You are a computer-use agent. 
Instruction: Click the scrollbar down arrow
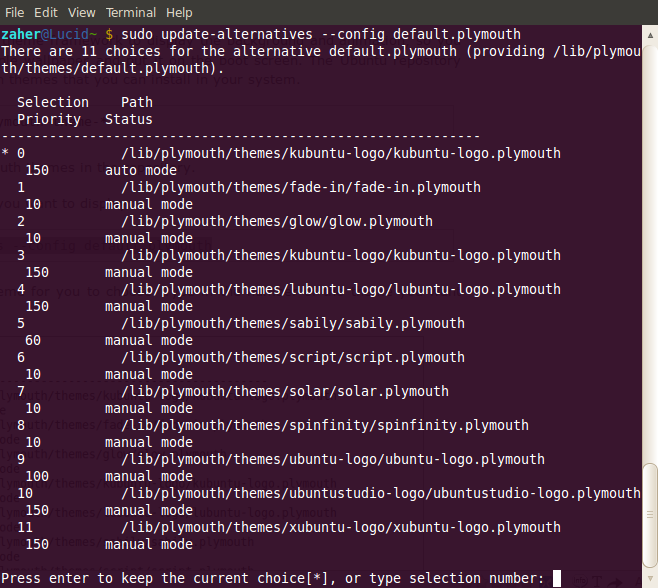(650, 578)
